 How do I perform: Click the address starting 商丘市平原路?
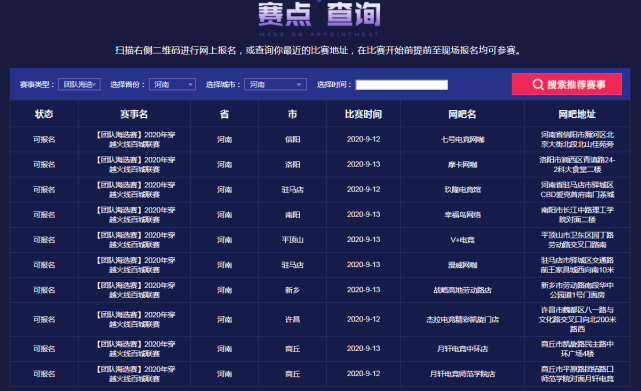coord(577,374)
